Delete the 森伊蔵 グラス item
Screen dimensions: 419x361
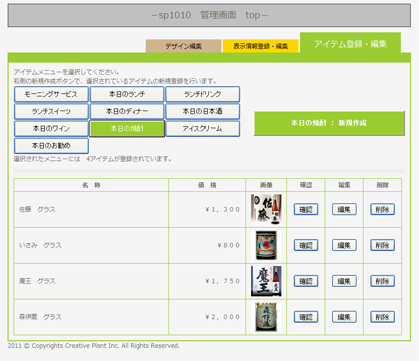(x=382, y=317)
